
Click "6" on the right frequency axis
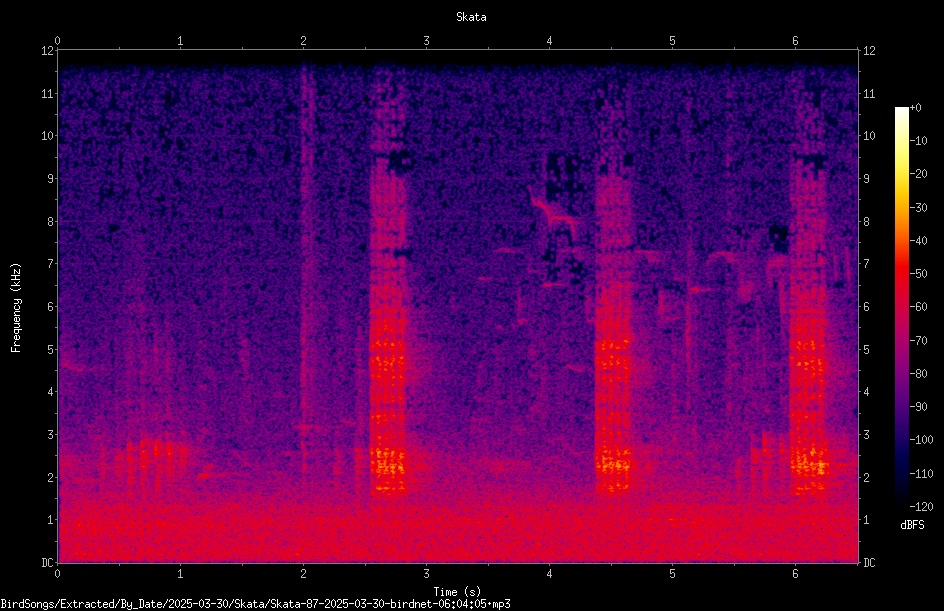click(866, 306)
